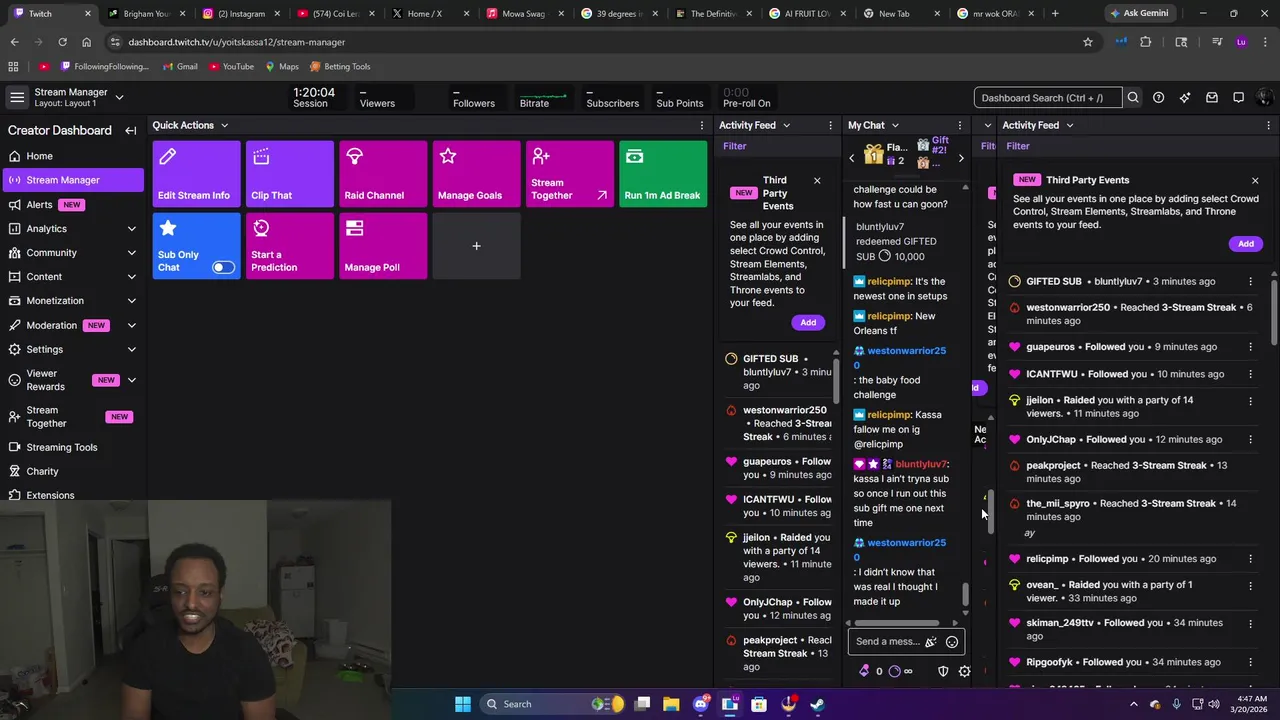This screenshot has width=1280, height=720.
Task: Open Streaming Tools in the sidebar
Action: click(x=72, y=447)
